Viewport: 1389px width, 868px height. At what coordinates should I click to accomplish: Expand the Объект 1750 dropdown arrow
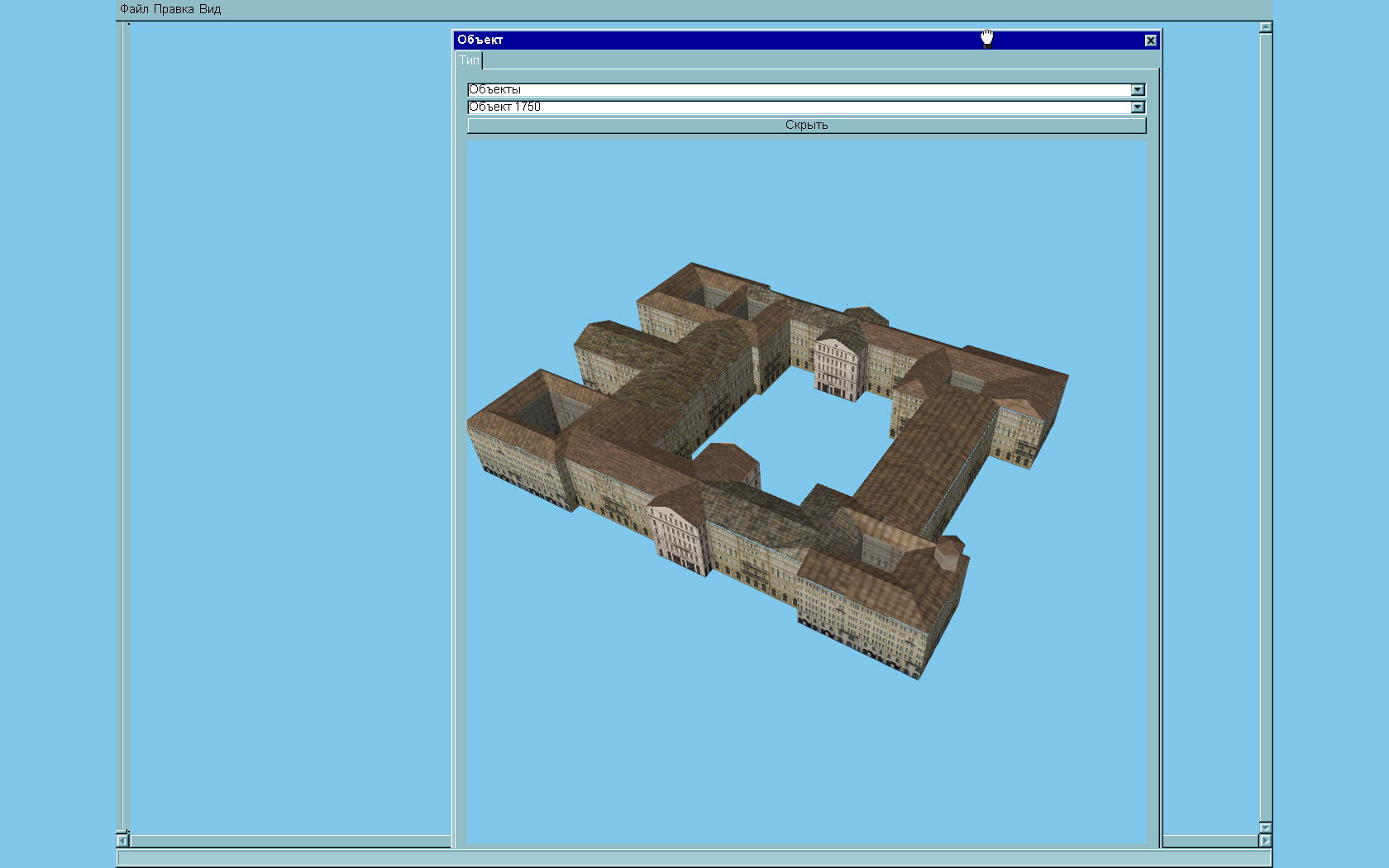(1138, 107)
